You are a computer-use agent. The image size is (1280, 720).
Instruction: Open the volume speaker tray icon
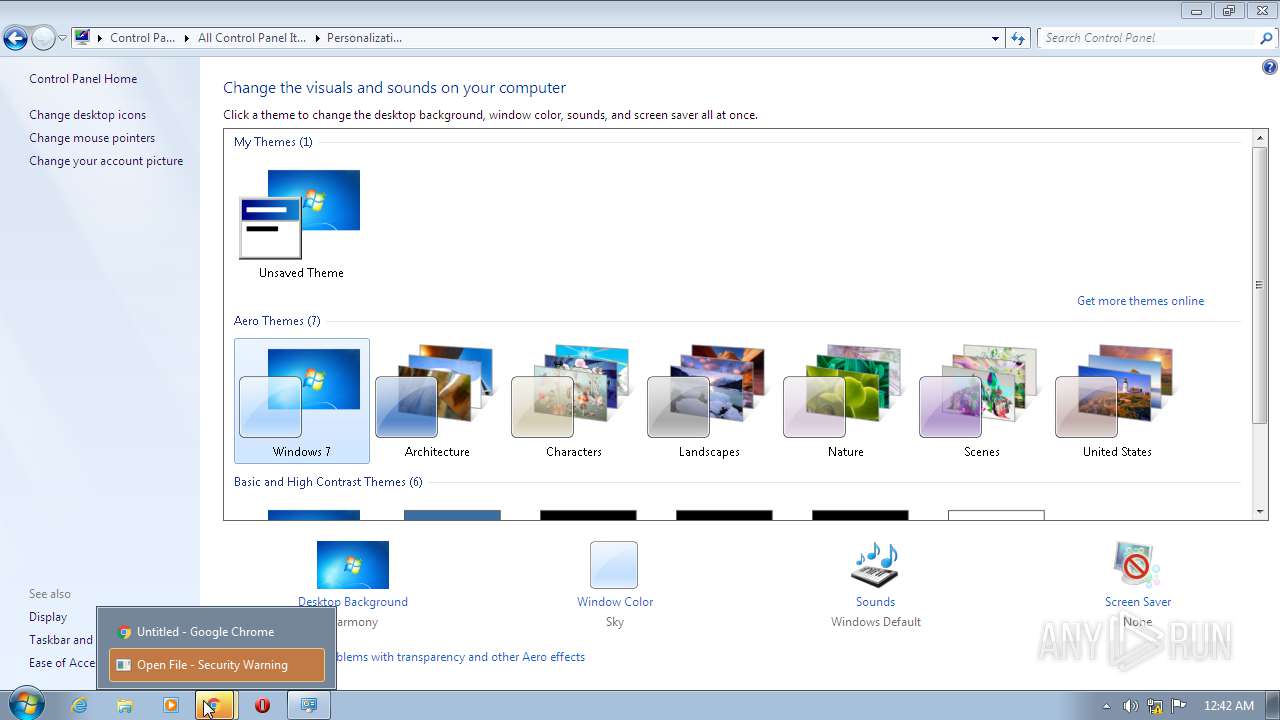[x=1130, y=706]
